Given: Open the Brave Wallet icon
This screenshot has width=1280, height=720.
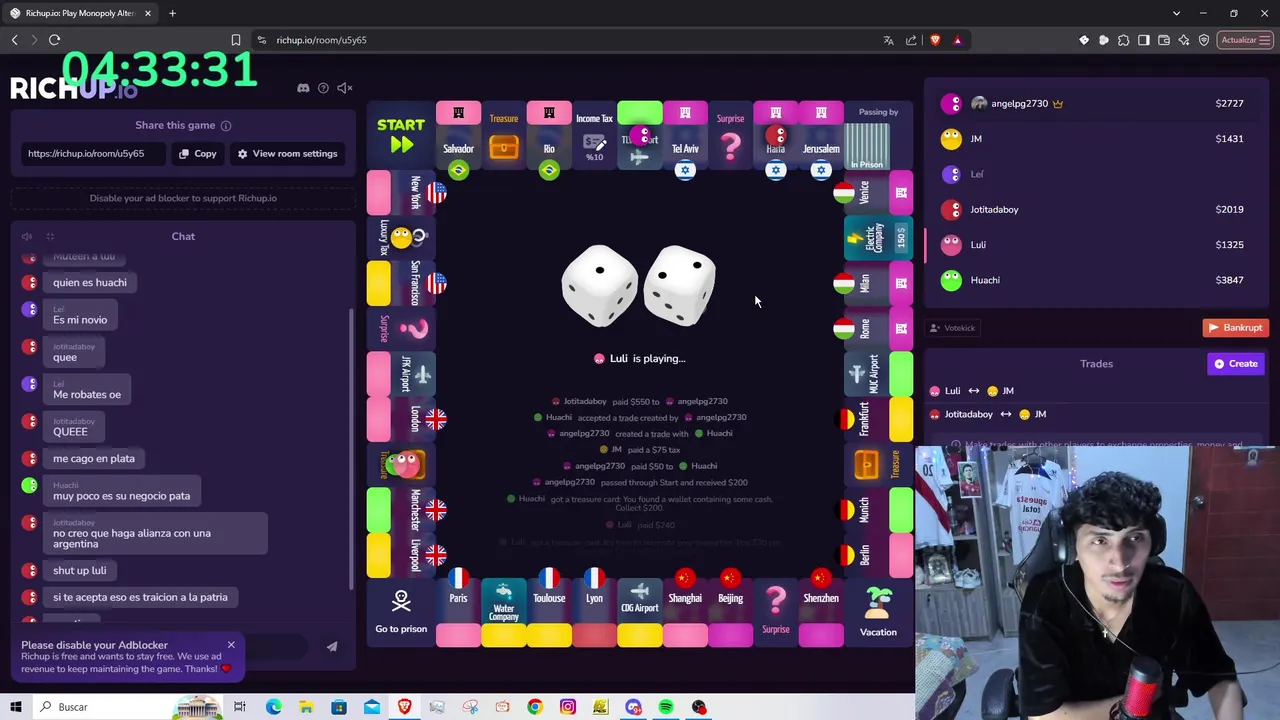Looking at the screenshot, I should [x=1164, y=40].
